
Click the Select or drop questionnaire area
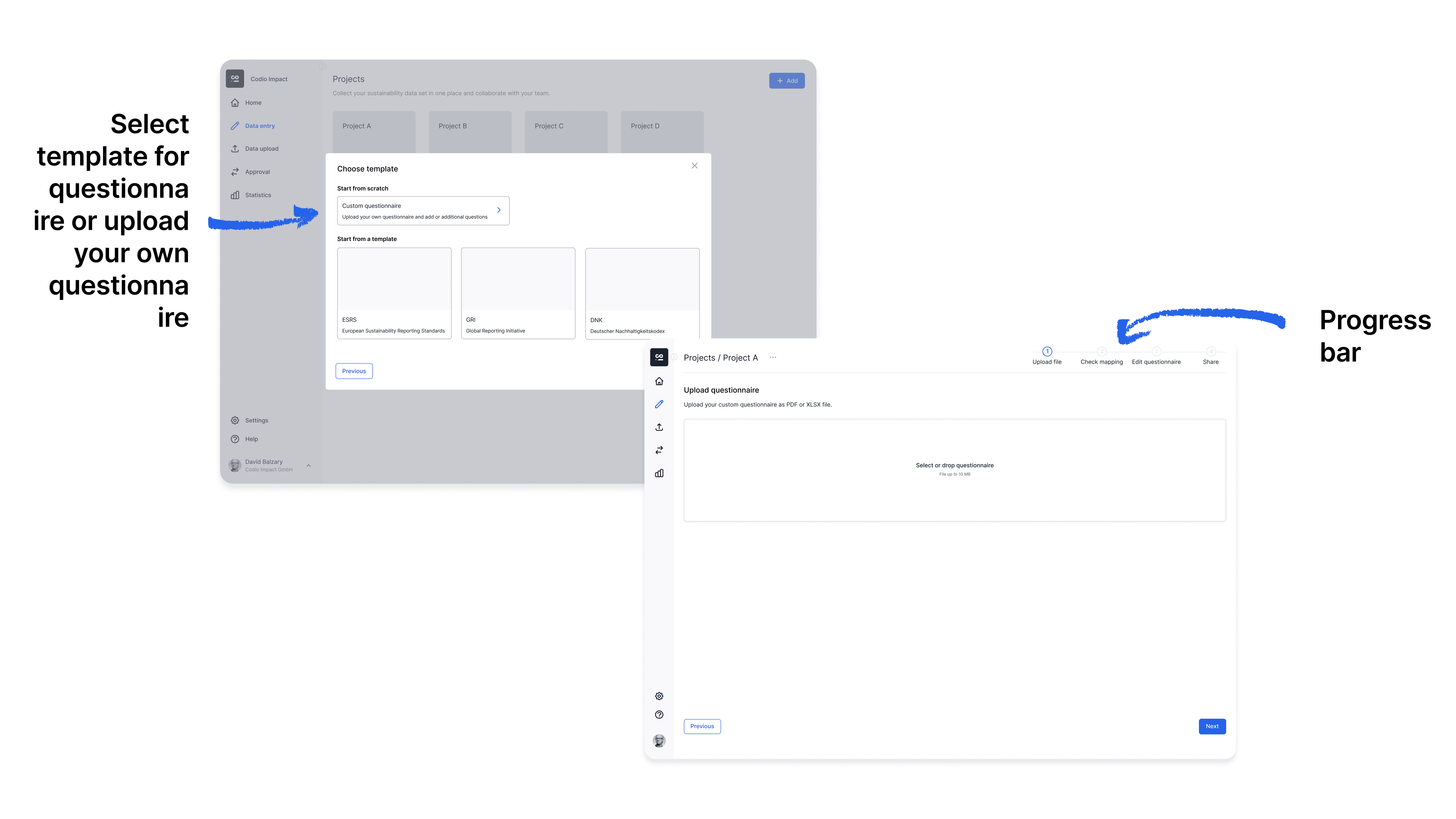(955, 470)
